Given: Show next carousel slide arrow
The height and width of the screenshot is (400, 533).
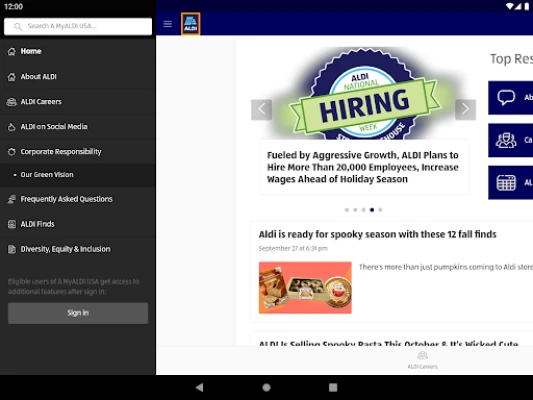Looking at the screenshot, I should [465, 109].
